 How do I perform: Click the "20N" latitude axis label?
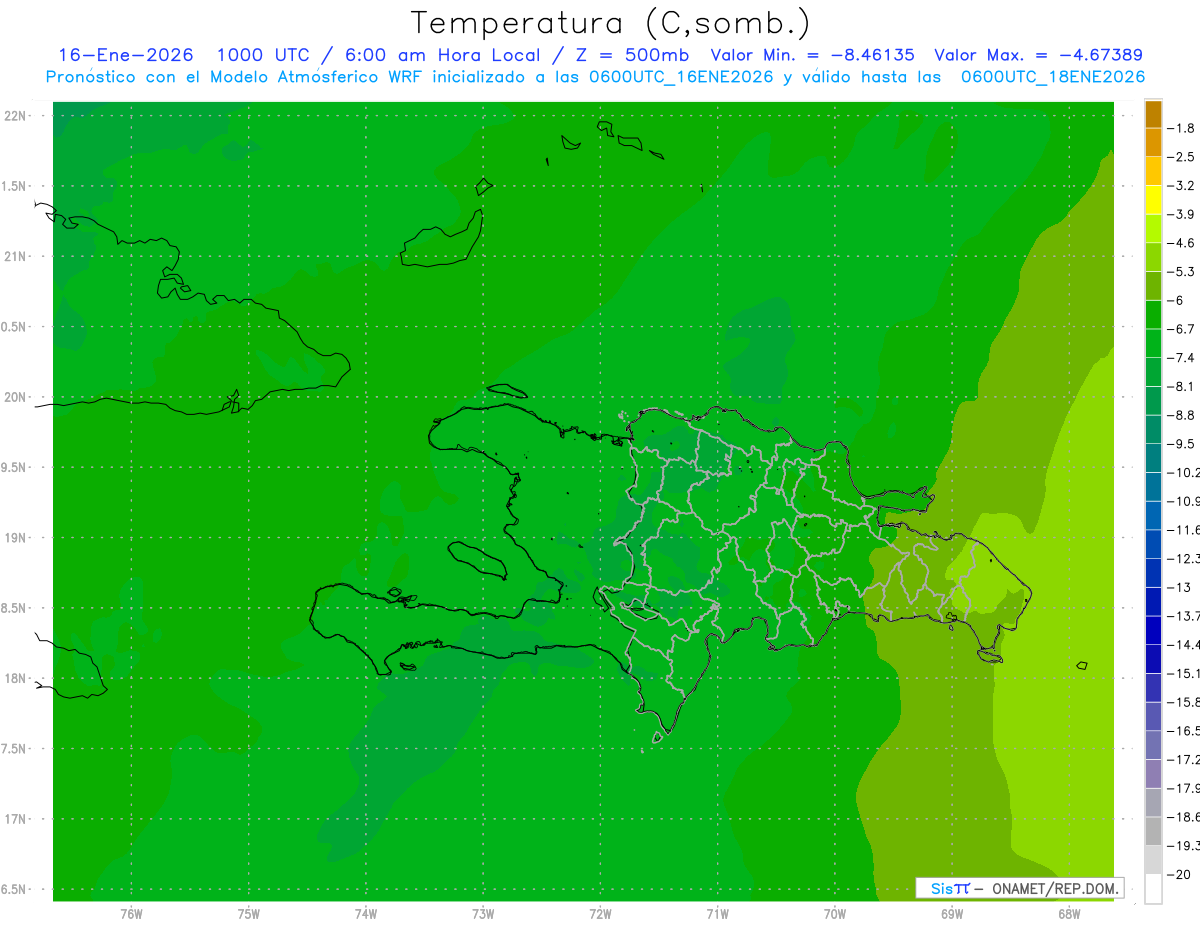tap(15, 397)
